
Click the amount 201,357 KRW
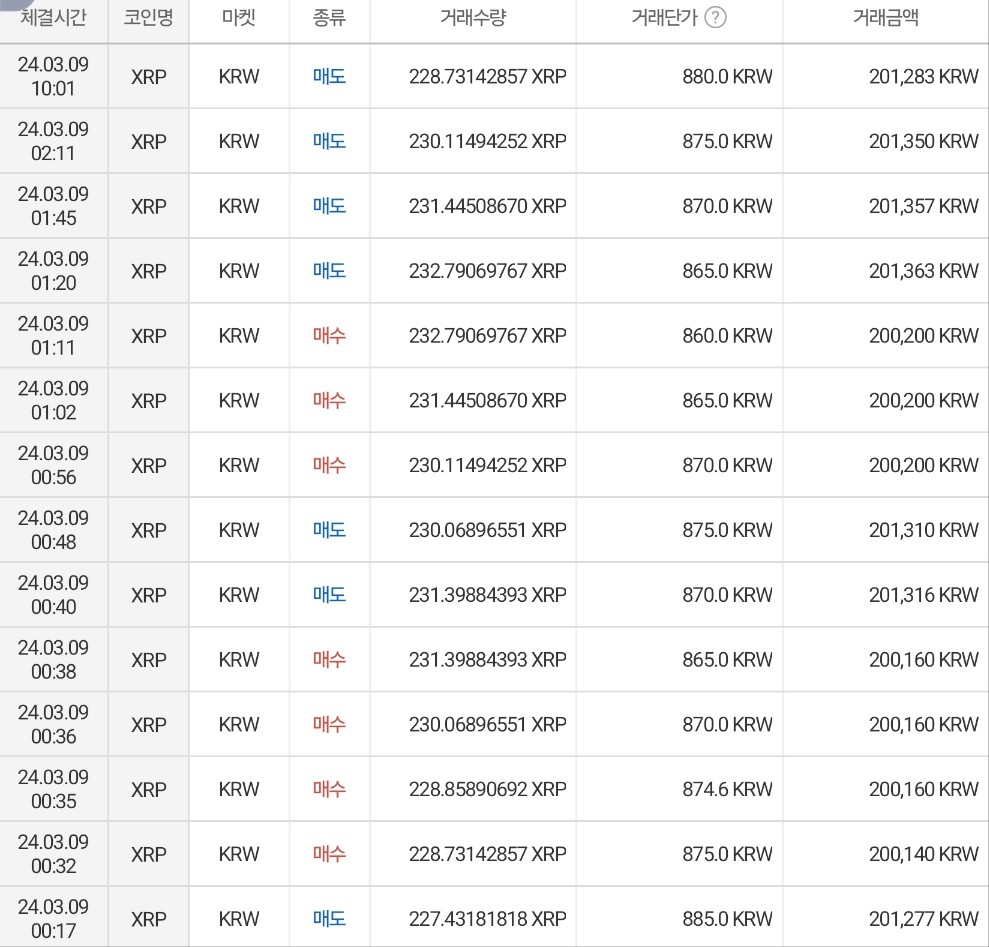[923, 206]
